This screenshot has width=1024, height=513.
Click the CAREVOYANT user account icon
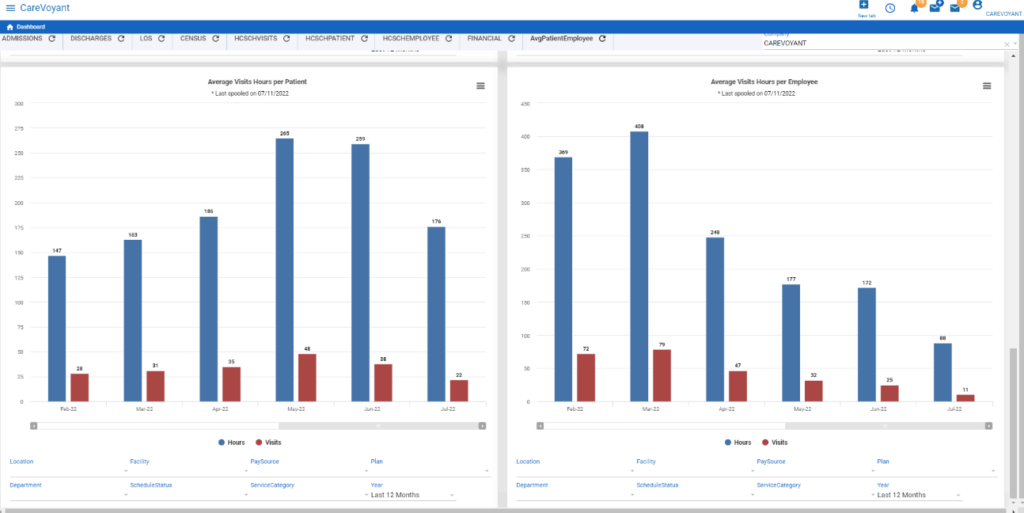tap(977, 5)
